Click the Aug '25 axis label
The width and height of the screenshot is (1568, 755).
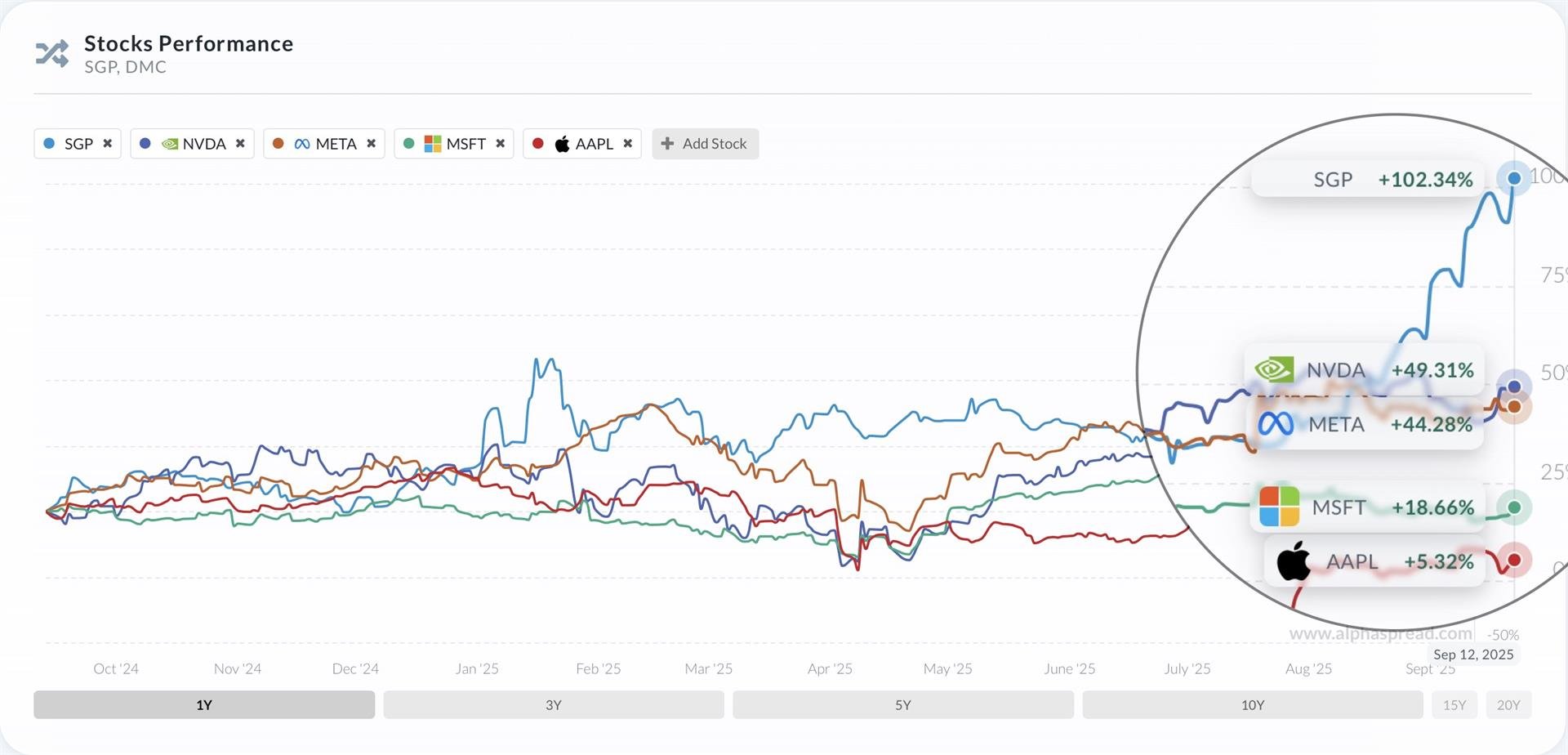coord(1308,668)
